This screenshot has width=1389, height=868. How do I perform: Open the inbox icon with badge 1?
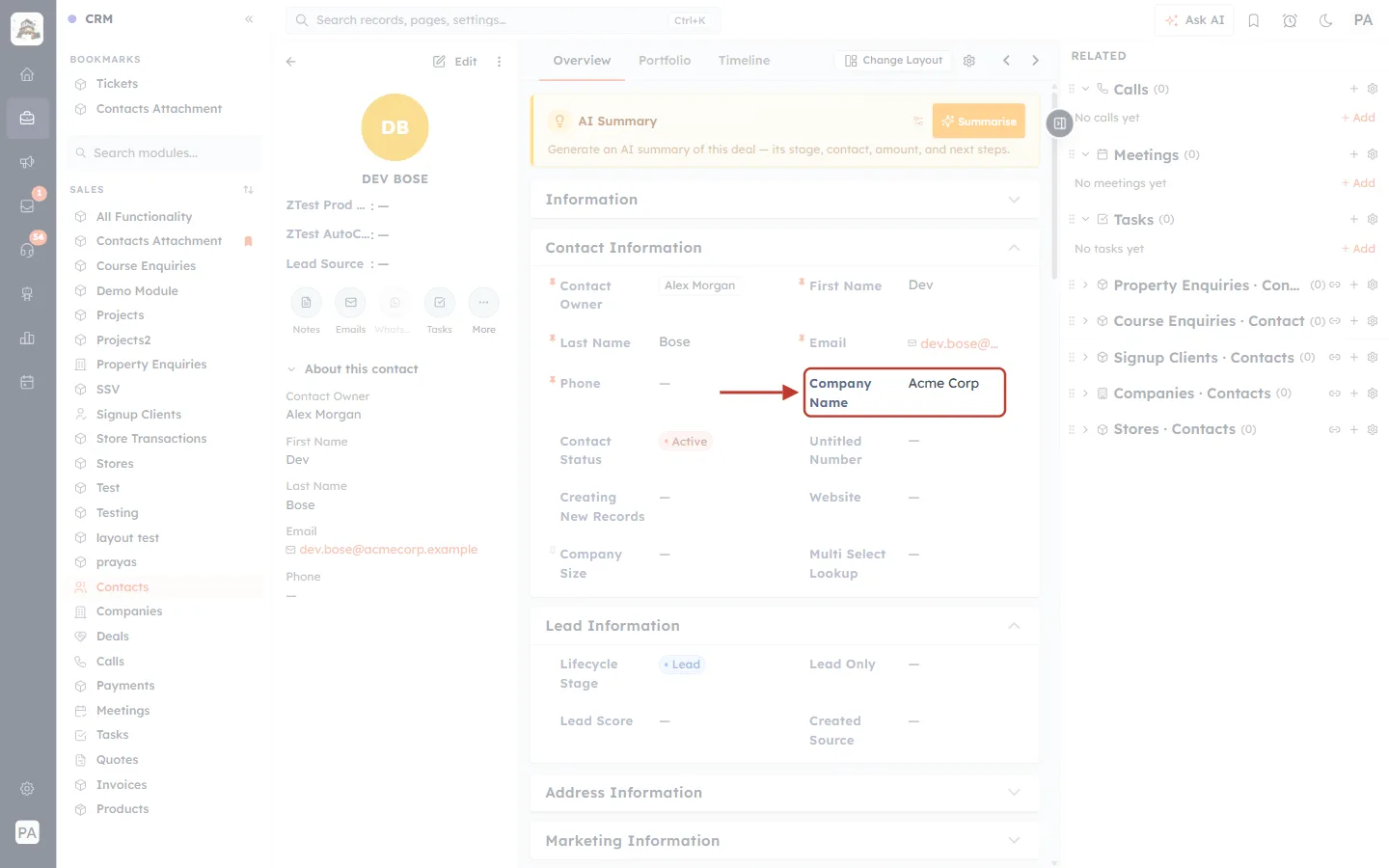click(27, 205)
